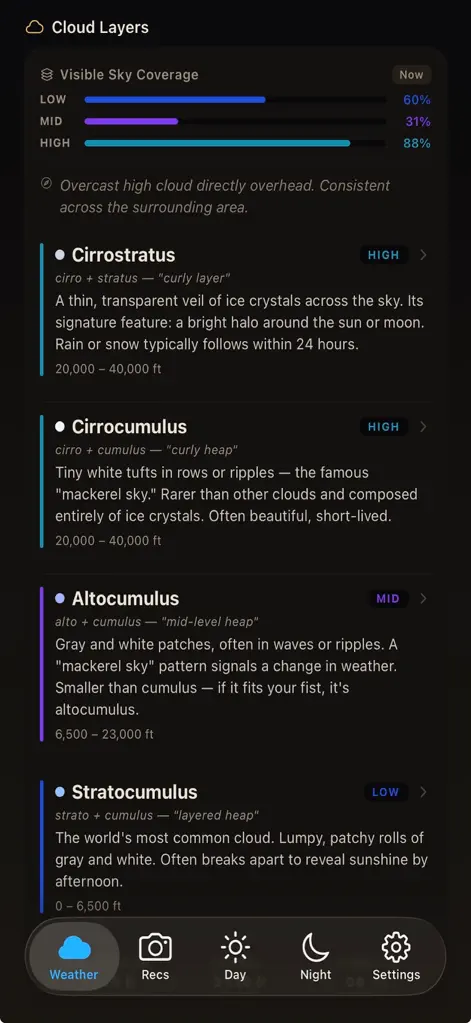Viewport: 471px width, 1023px height.
Task: Switch to the Night moon icon
Action: [316, 947]
